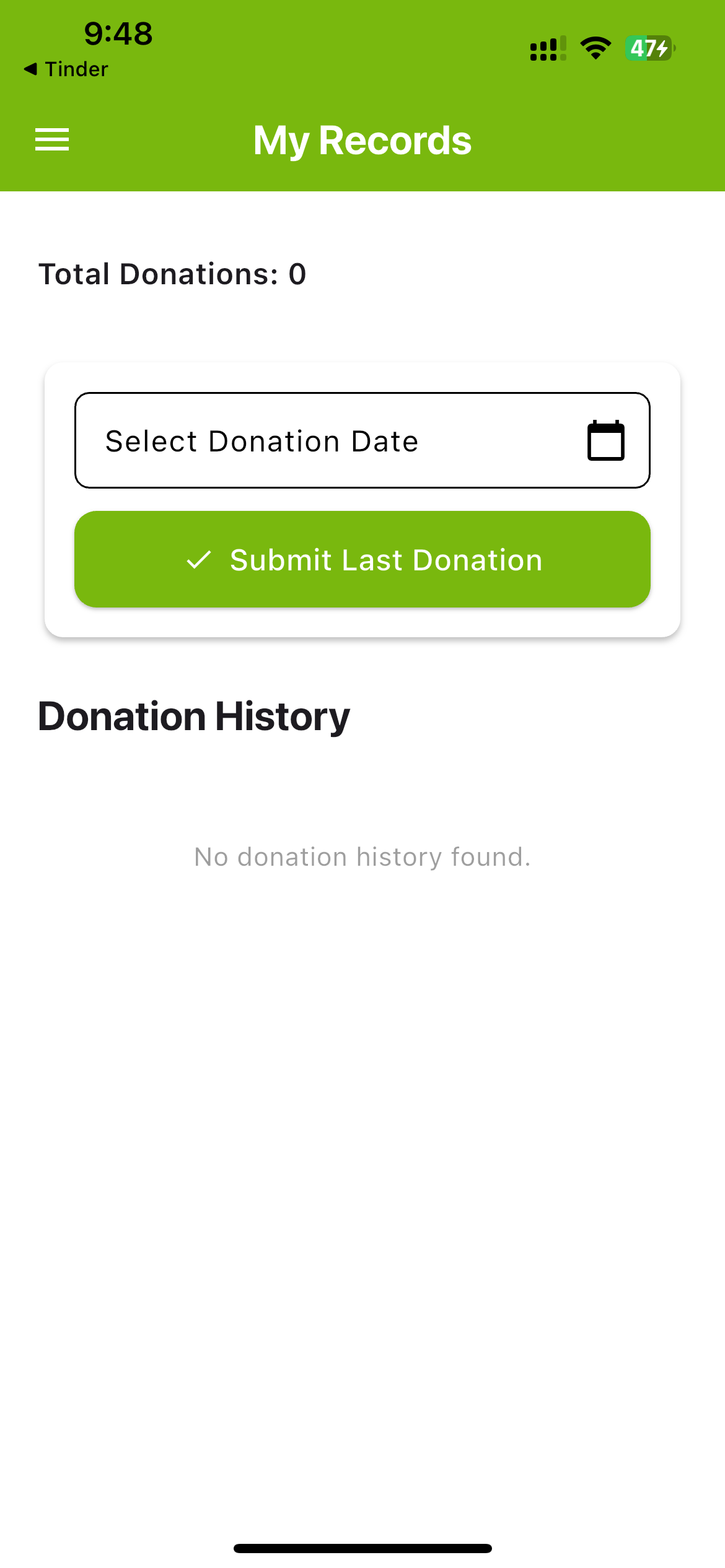Image resolution: width=725 pixels, height=1568 pixels.
Task: Open the Select Donation Date field
Action: point(362,440)
